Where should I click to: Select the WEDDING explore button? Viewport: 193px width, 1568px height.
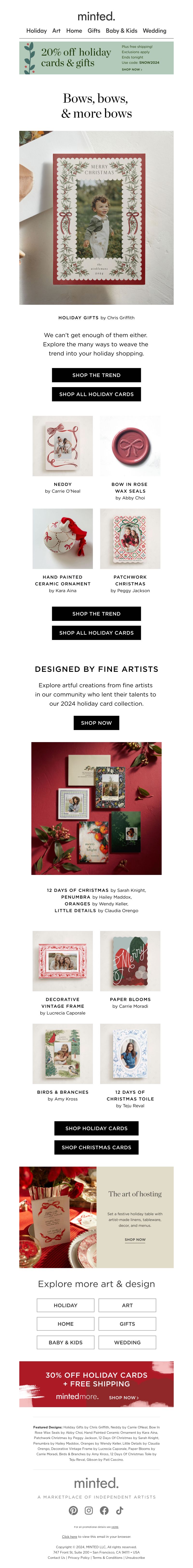pyautogui.click(x=127, y=1342)
